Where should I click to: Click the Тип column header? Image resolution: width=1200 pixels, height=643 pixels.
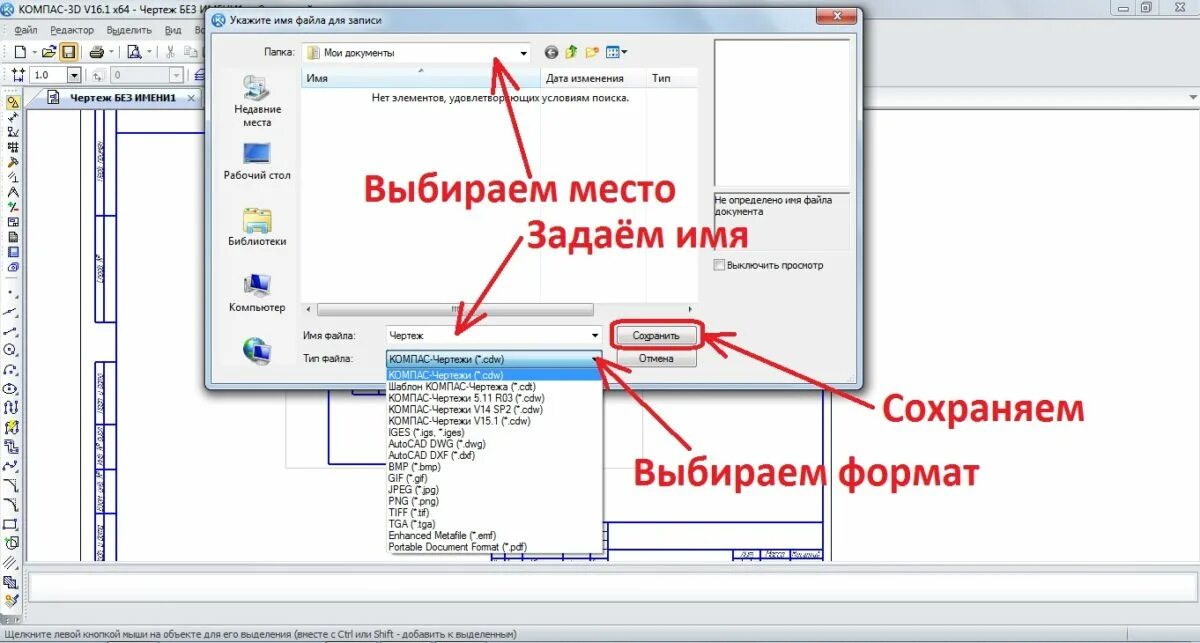(x=671, y=78)
